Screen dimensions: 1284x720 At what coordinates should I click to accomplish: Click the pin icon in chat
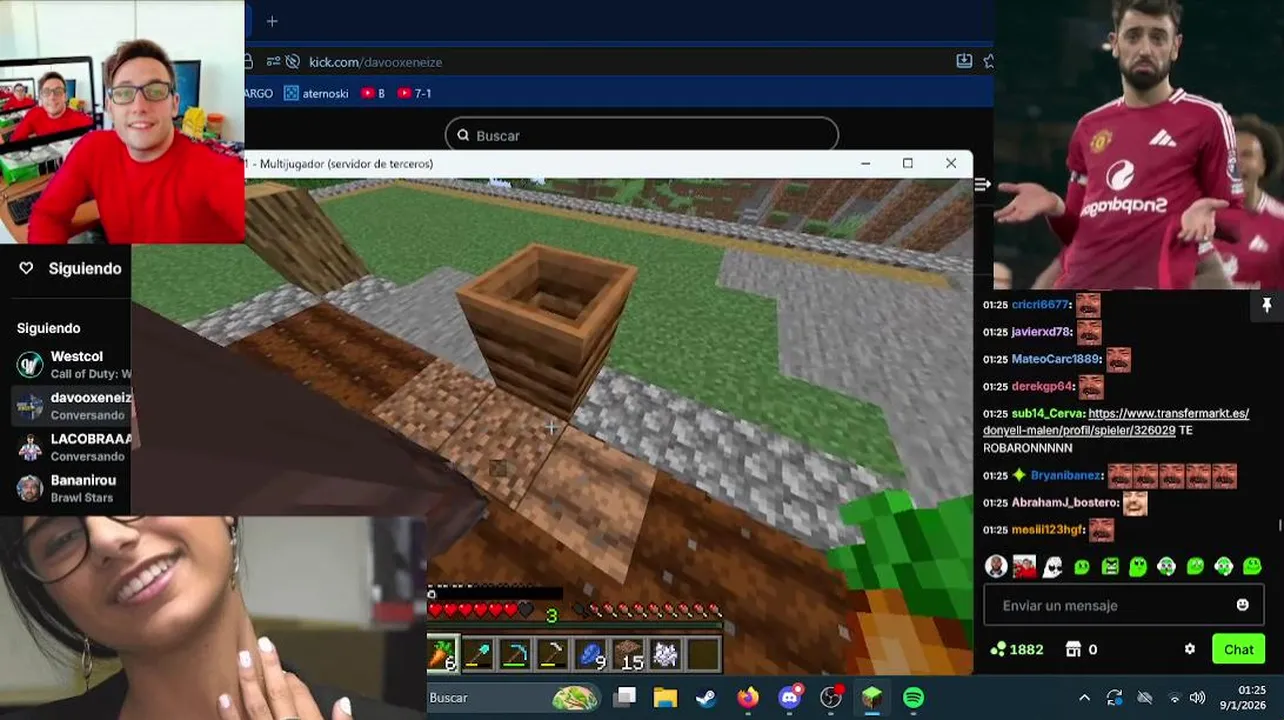1266,306
